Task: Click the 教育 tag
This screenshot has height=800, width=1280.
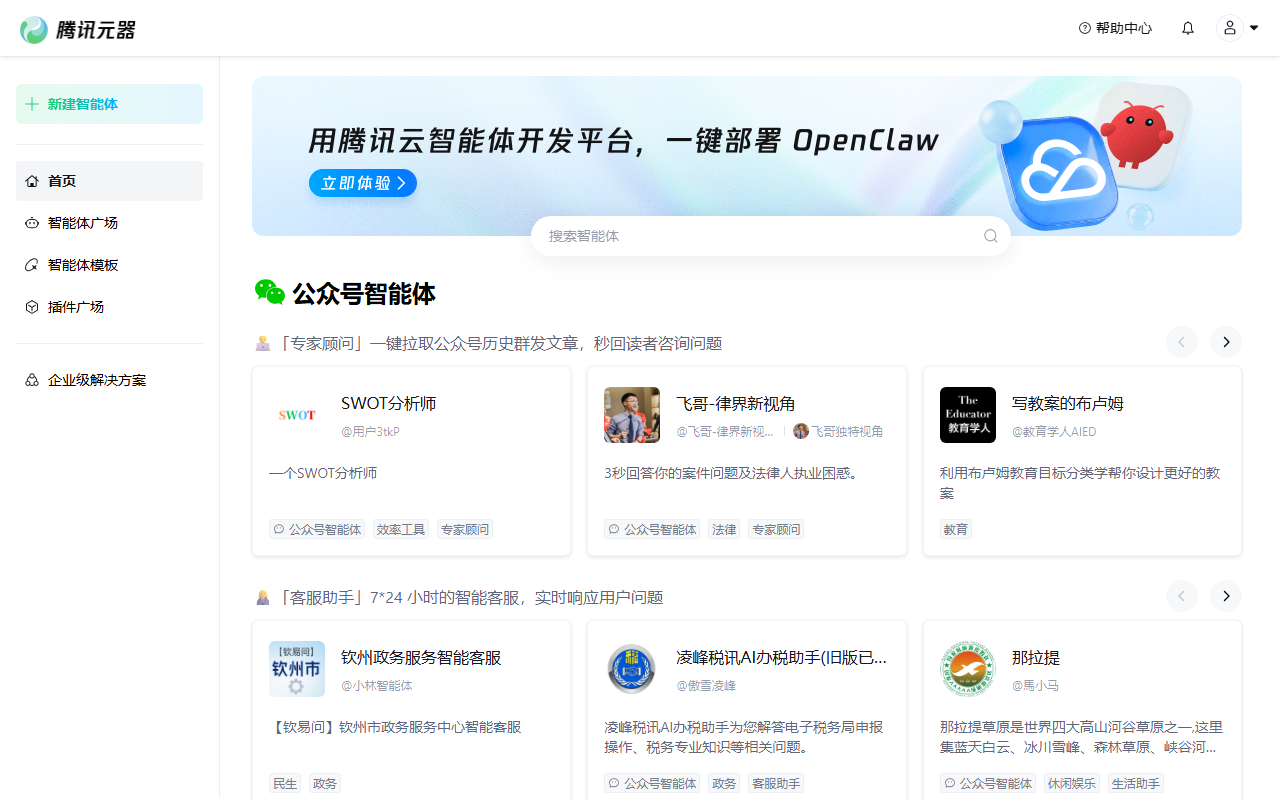Action: tap(956, 529)
